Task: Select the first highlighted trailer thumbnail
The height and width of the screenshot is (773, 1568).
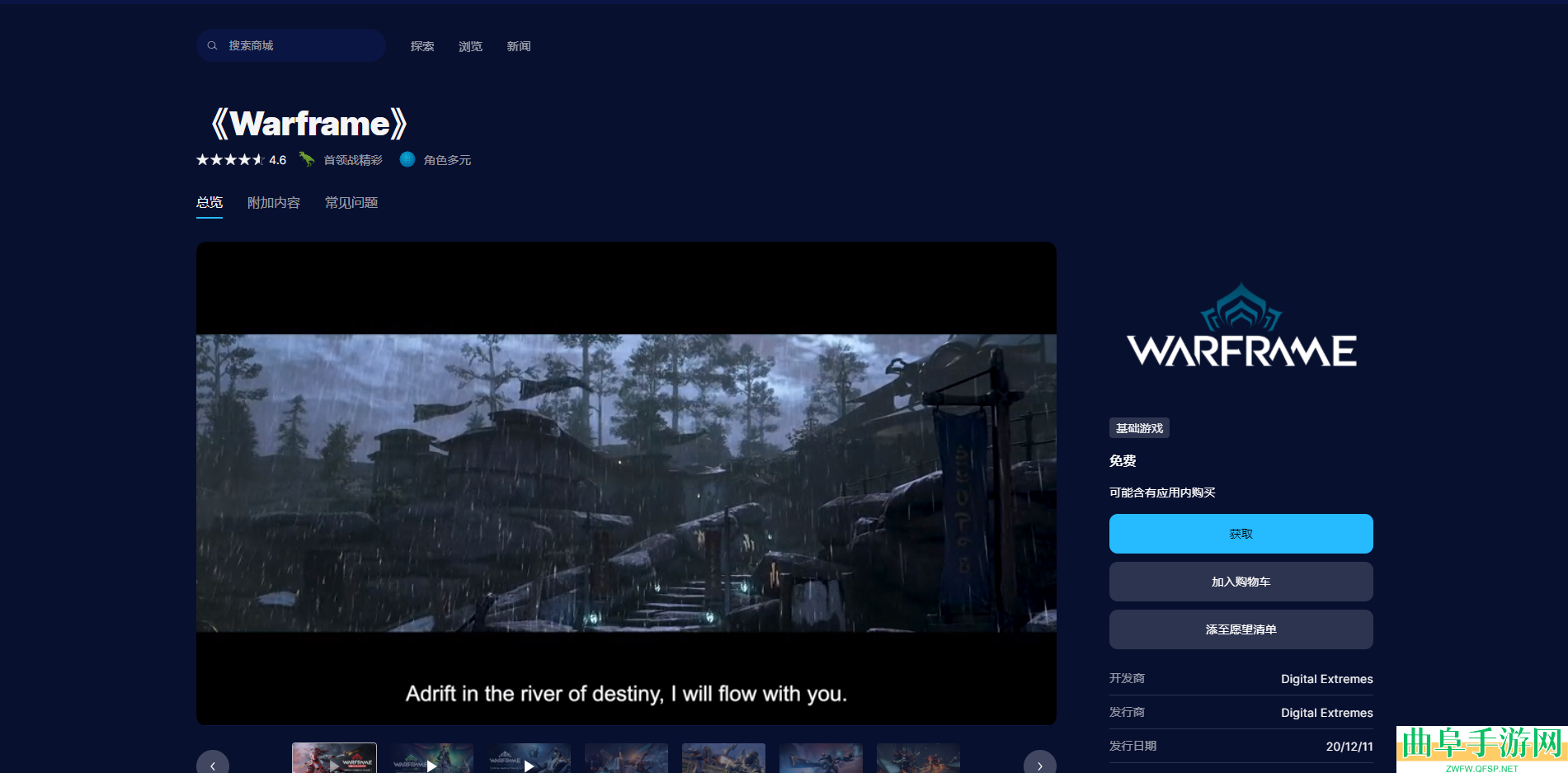Action: pyautogui.click(x=334, y=758)
